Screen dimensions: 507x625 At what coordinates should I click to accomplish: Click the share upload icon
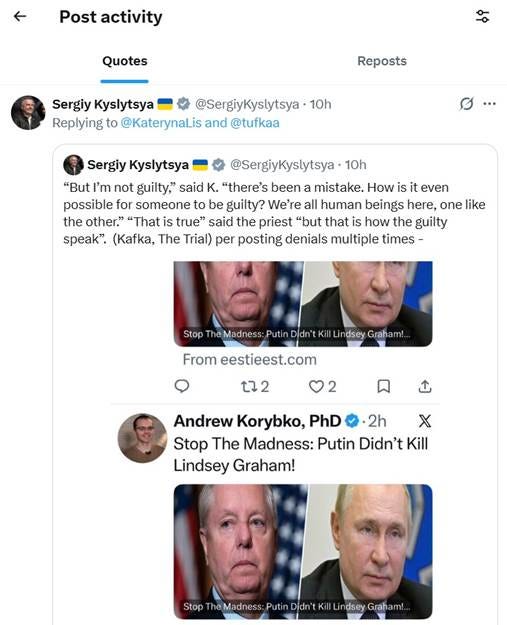coord(425,386)
